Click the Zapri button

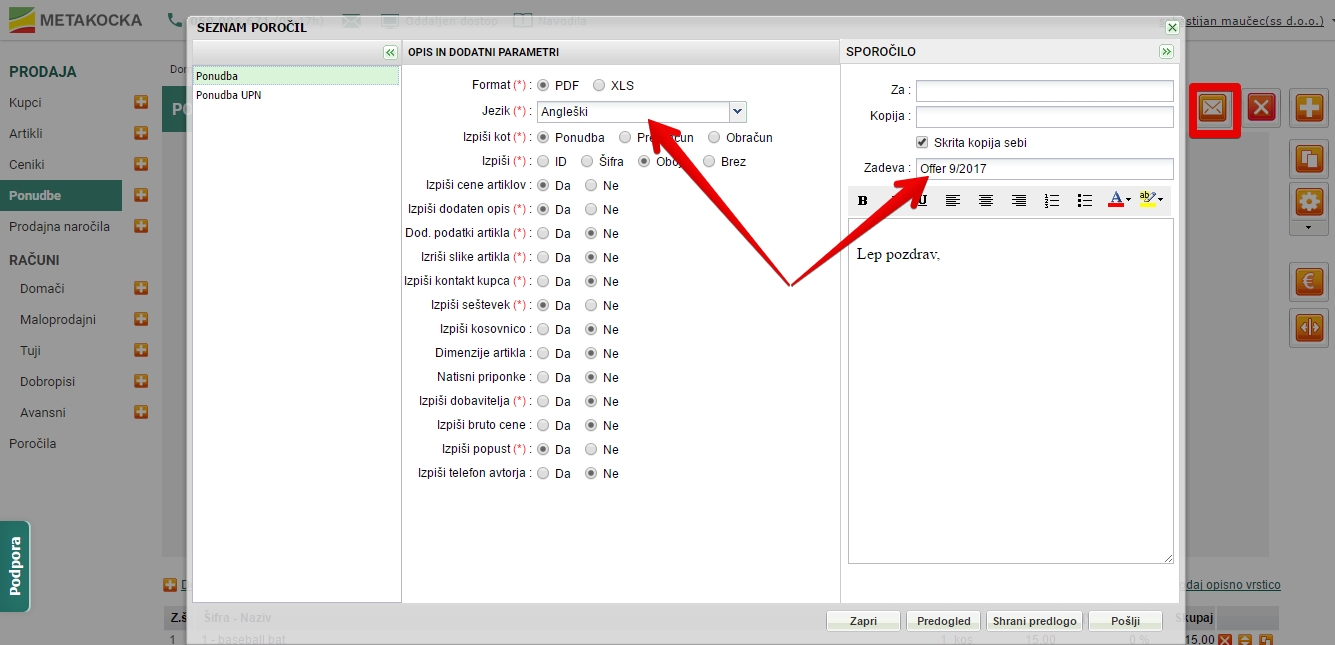pos(863,621)
